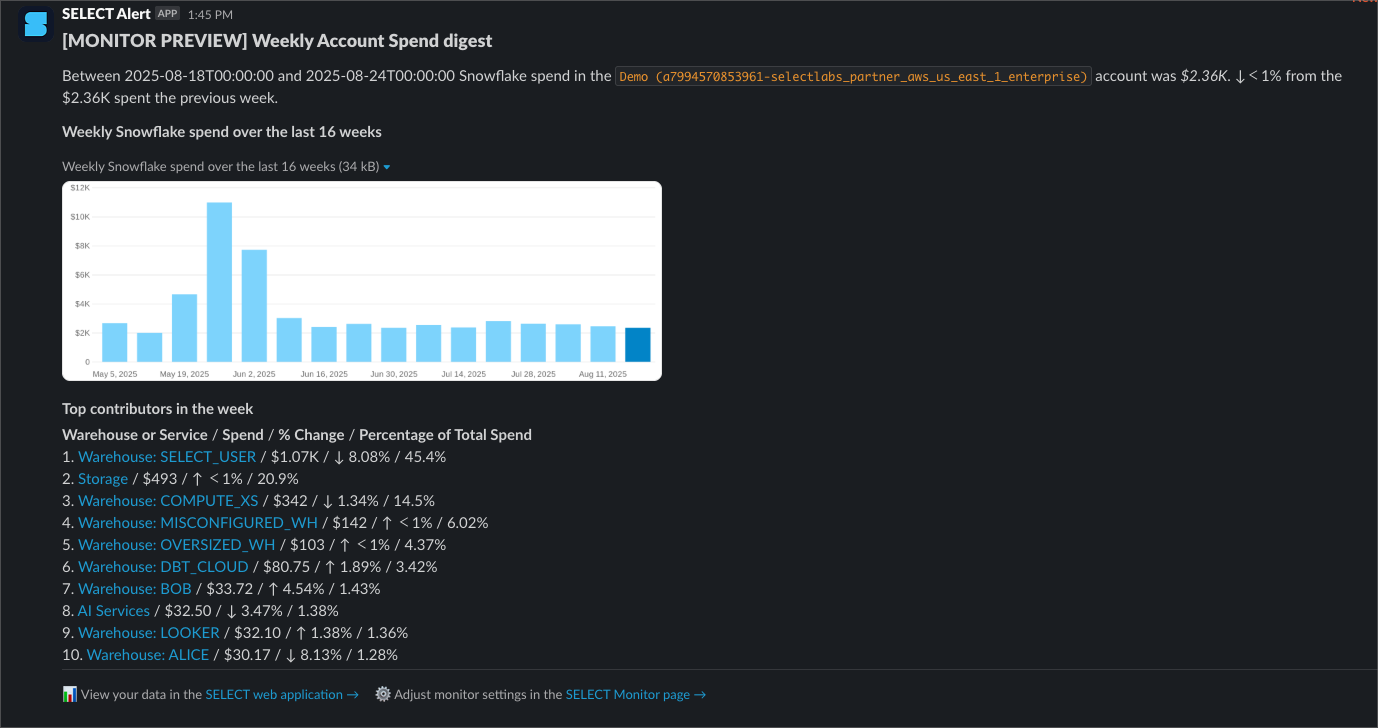Click the 'Percentage of Total Spend' column header text
Image resolution: width=1378 pixels, height=728 pixels.
(445, 435)
